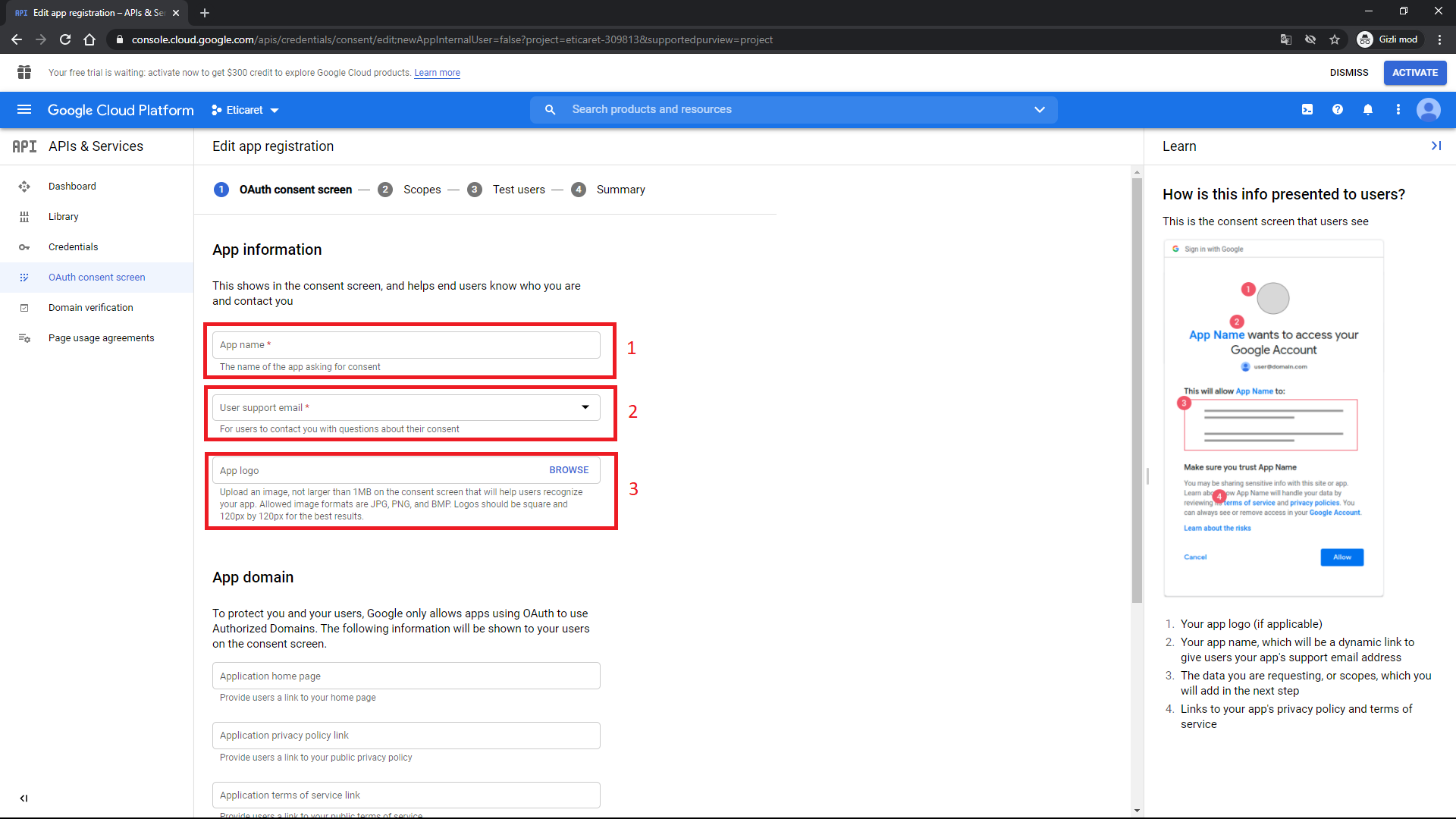This screenshot has height=819, width=1456.
Task: Open Page usage agreements in sidebar
Action: 102,338
